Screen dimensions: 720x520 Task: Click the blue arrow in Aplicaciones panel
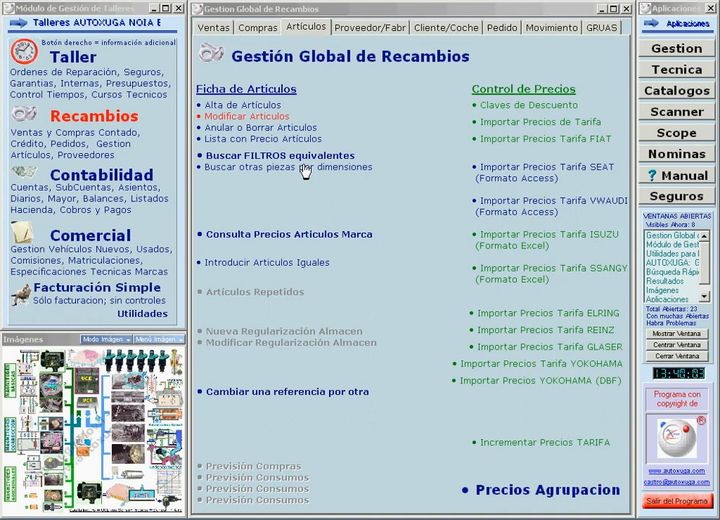[651, 23]
